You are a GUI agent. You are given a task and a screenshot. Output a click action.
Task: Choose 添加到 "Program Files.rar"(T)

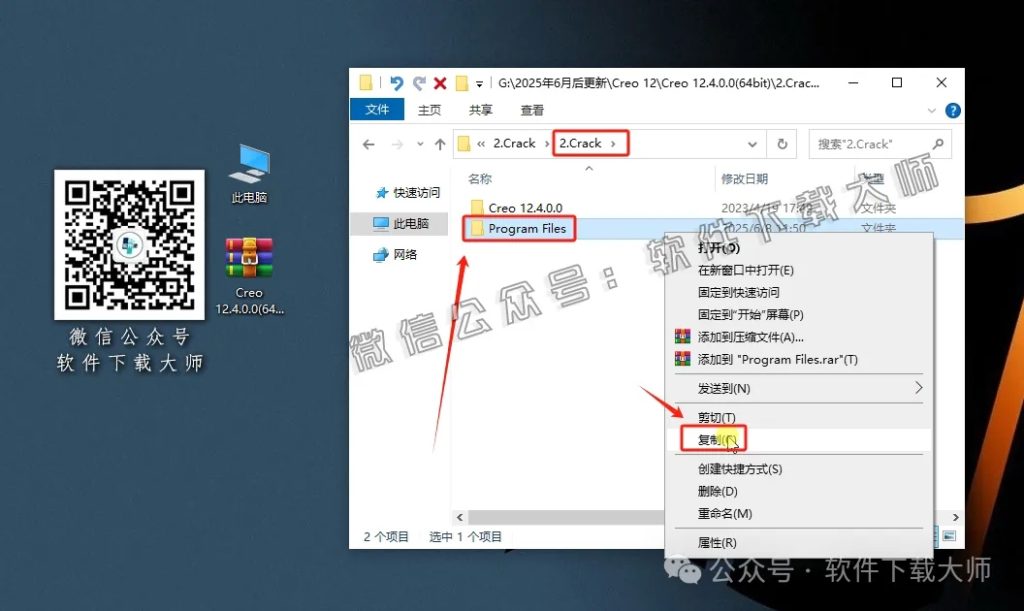click(x=777, y=359)
